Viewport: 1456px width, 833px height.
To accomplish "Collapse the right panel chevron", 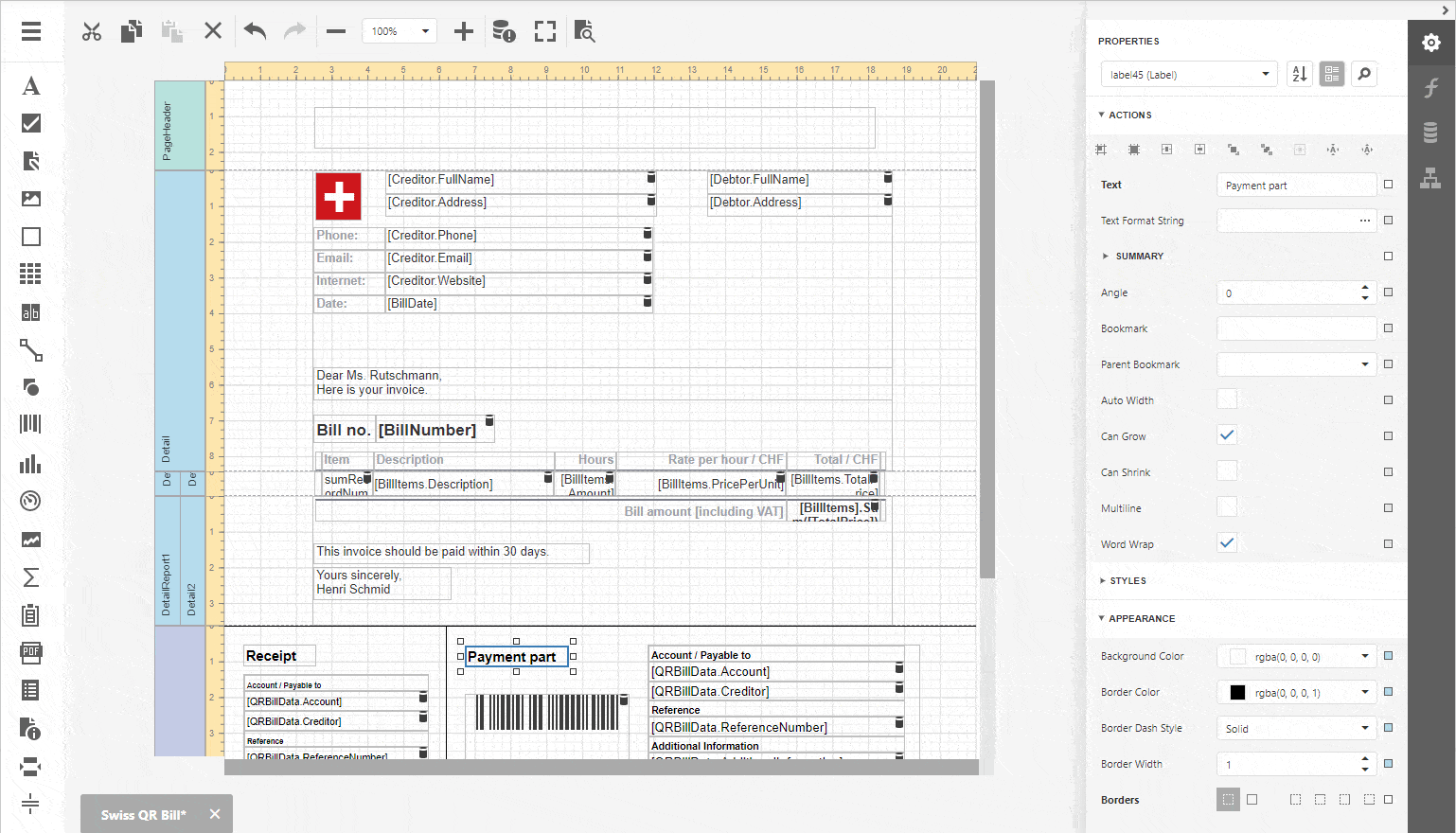I will tap(1446, 9).
